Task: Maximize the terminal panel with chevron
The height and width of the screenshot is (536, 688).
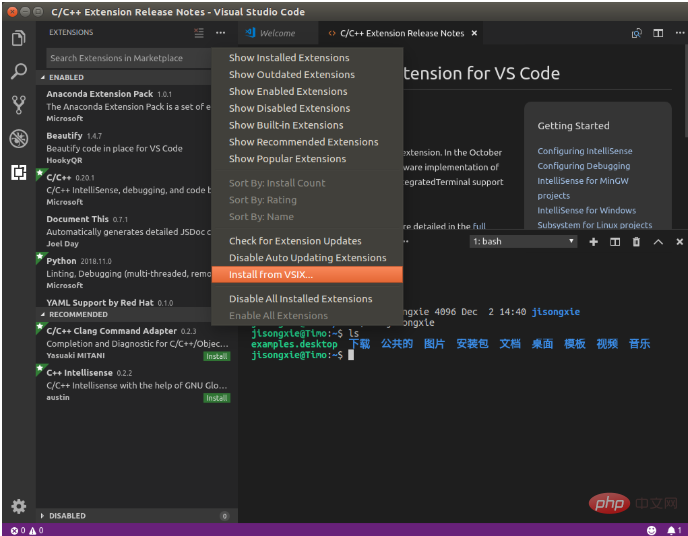Action: [658, 242]
